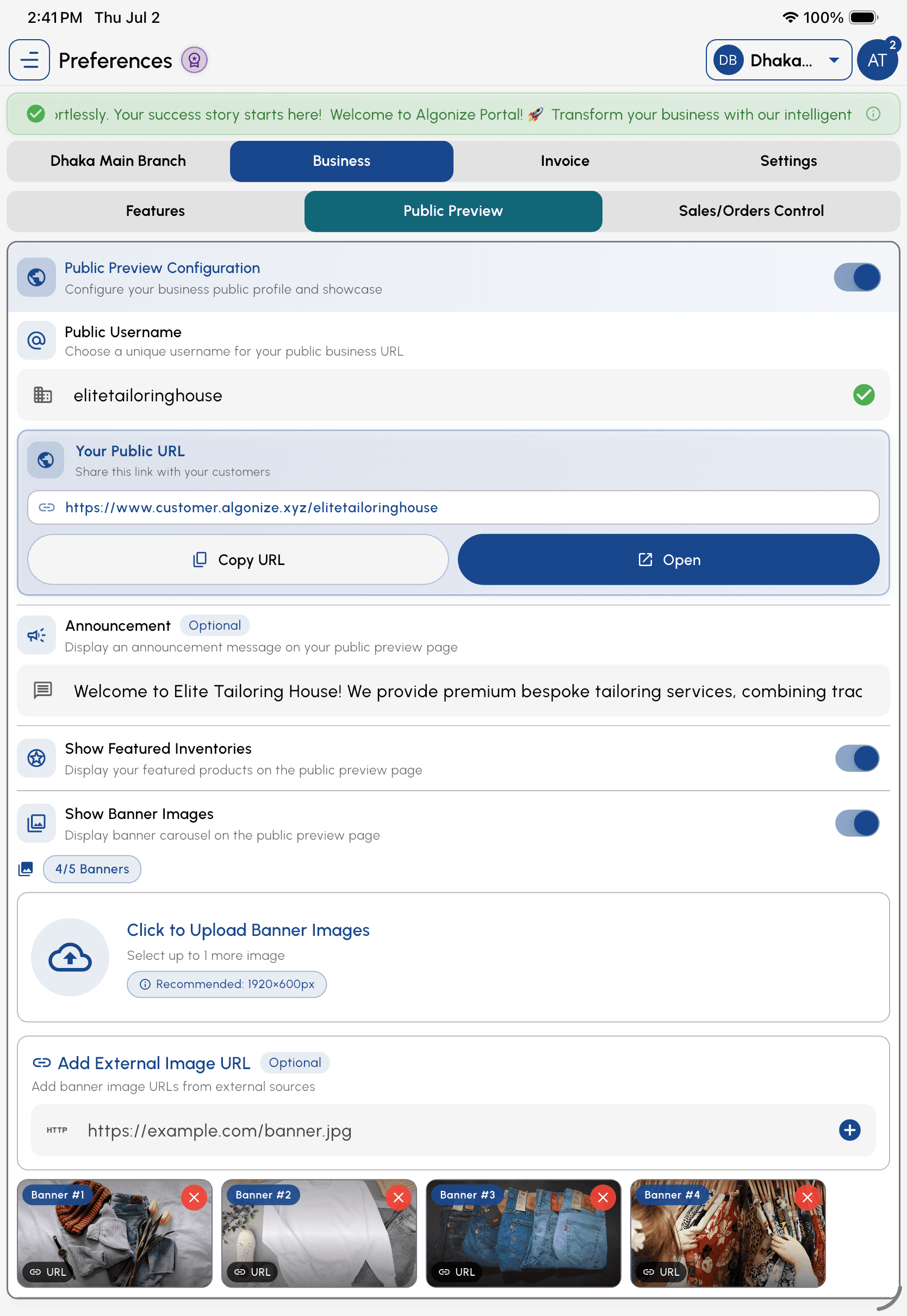This screenshot has height=1316, width=907.
Task: Add external URL with plus button
Action: point(849,1129)
